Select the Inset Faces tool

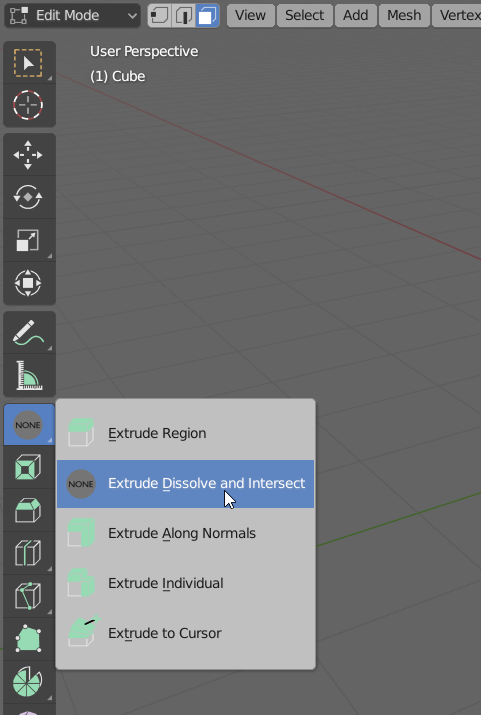pos(29,467)
